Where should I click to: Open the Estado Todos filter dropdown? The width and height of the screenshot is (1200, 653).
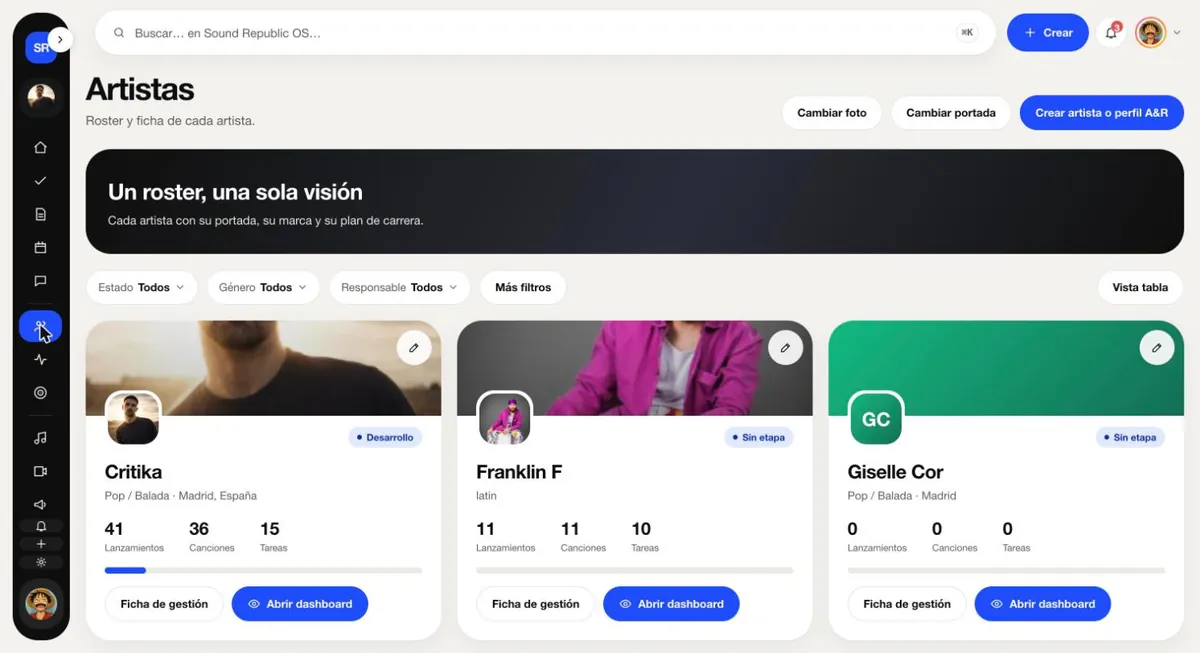click(141, 287)
